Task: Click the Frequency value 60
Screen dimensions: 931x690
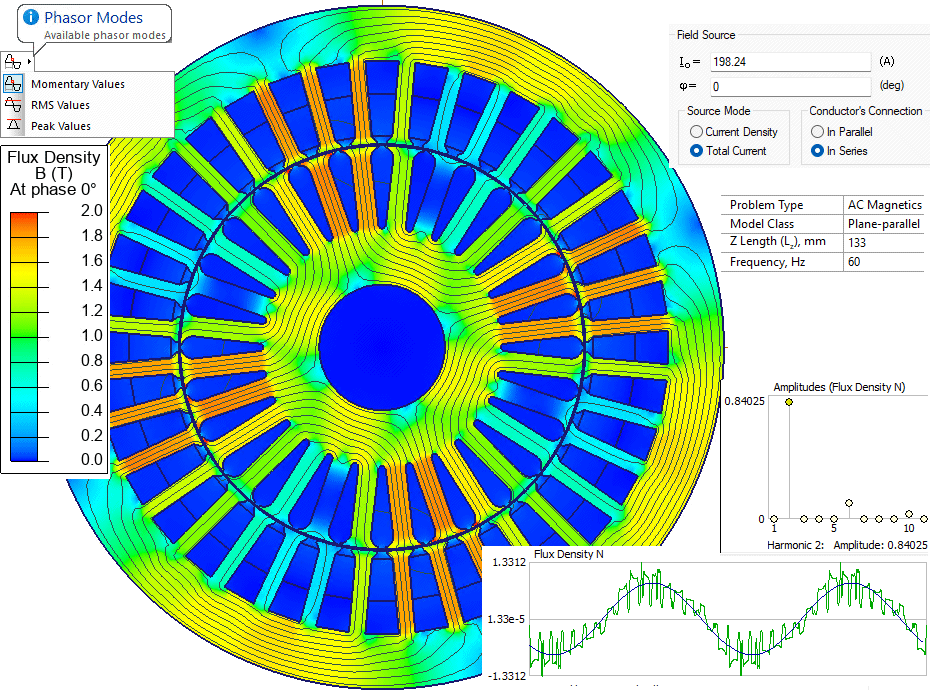Action: click(x=854, y=262)
